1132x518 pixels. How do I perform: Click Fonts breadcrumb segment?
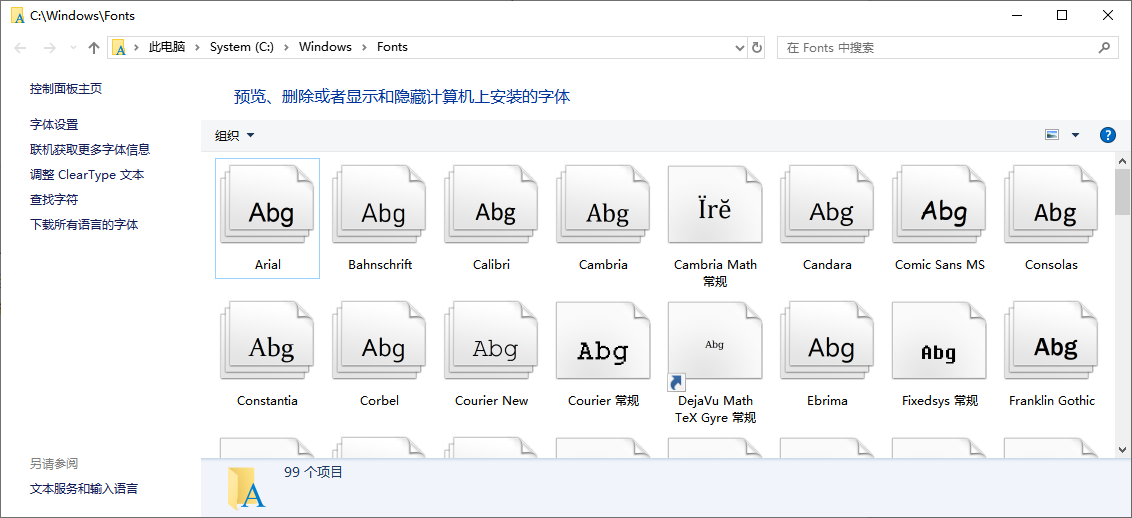pos(393,47)
